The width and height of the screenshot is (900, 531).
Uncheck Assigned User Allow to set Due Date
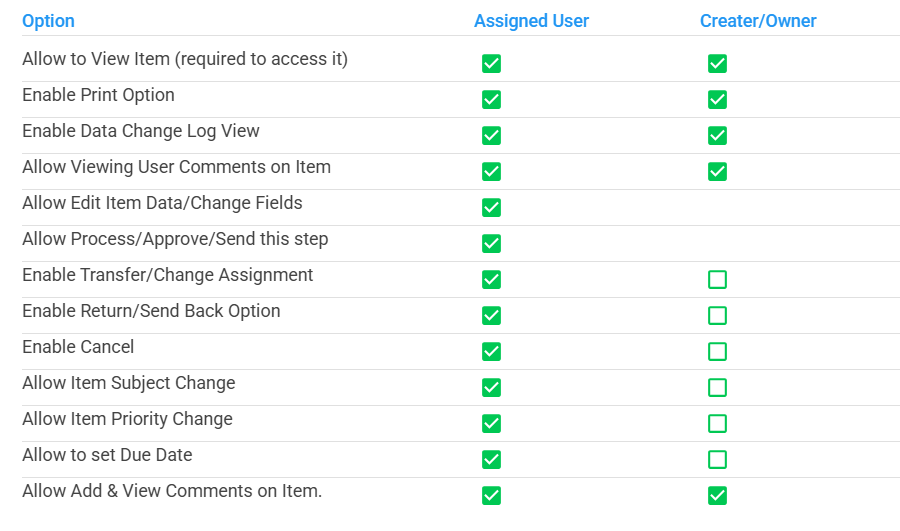(491, 460)
